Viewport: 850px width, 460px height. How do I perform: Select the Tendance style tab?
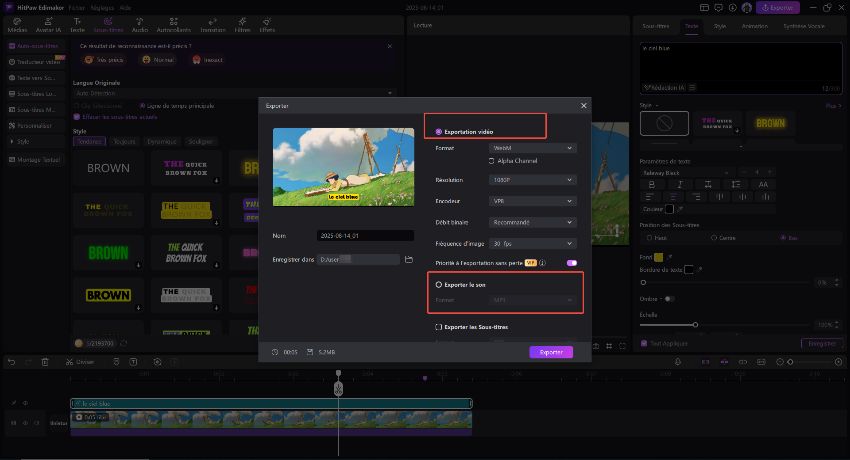tap(90, 141)
